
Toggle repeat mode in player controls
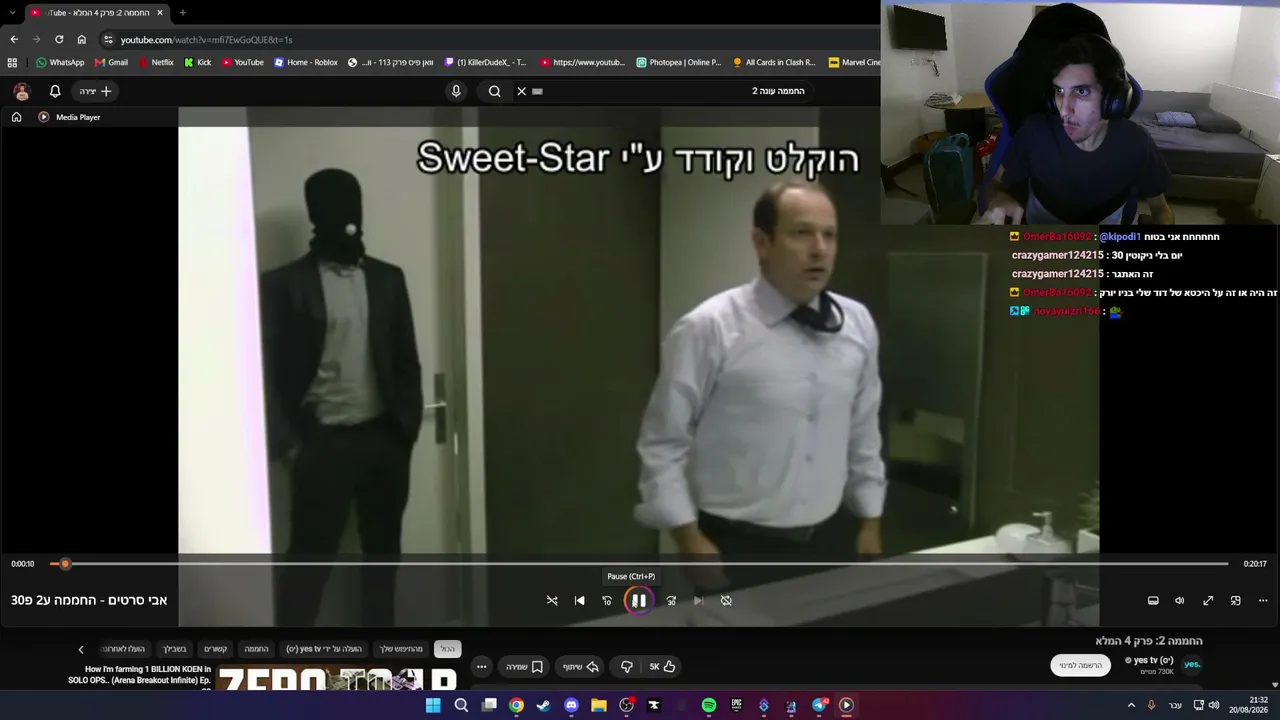coord(726,600)
